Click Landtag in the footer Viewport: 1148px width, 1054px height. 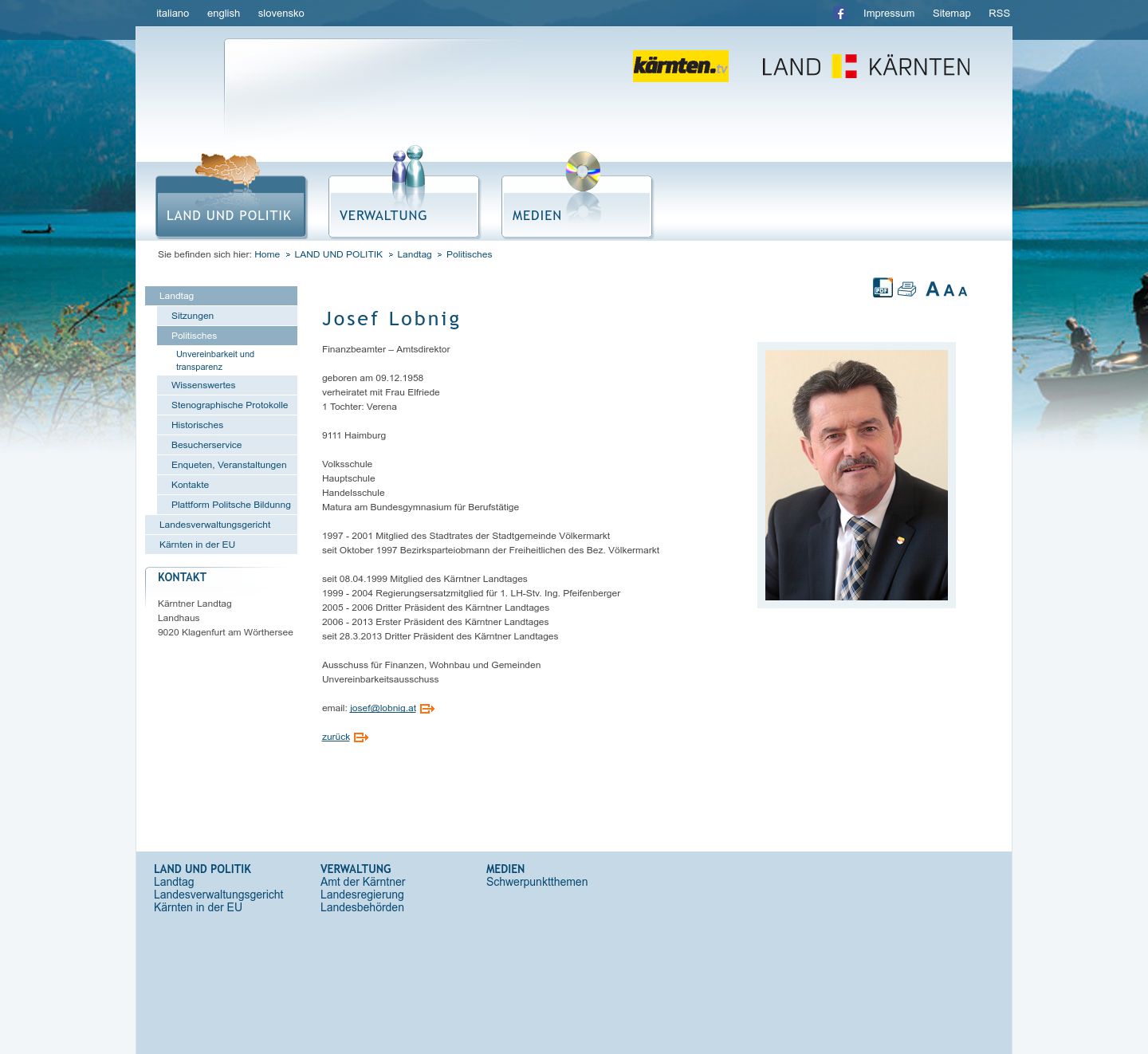[174, 882]
